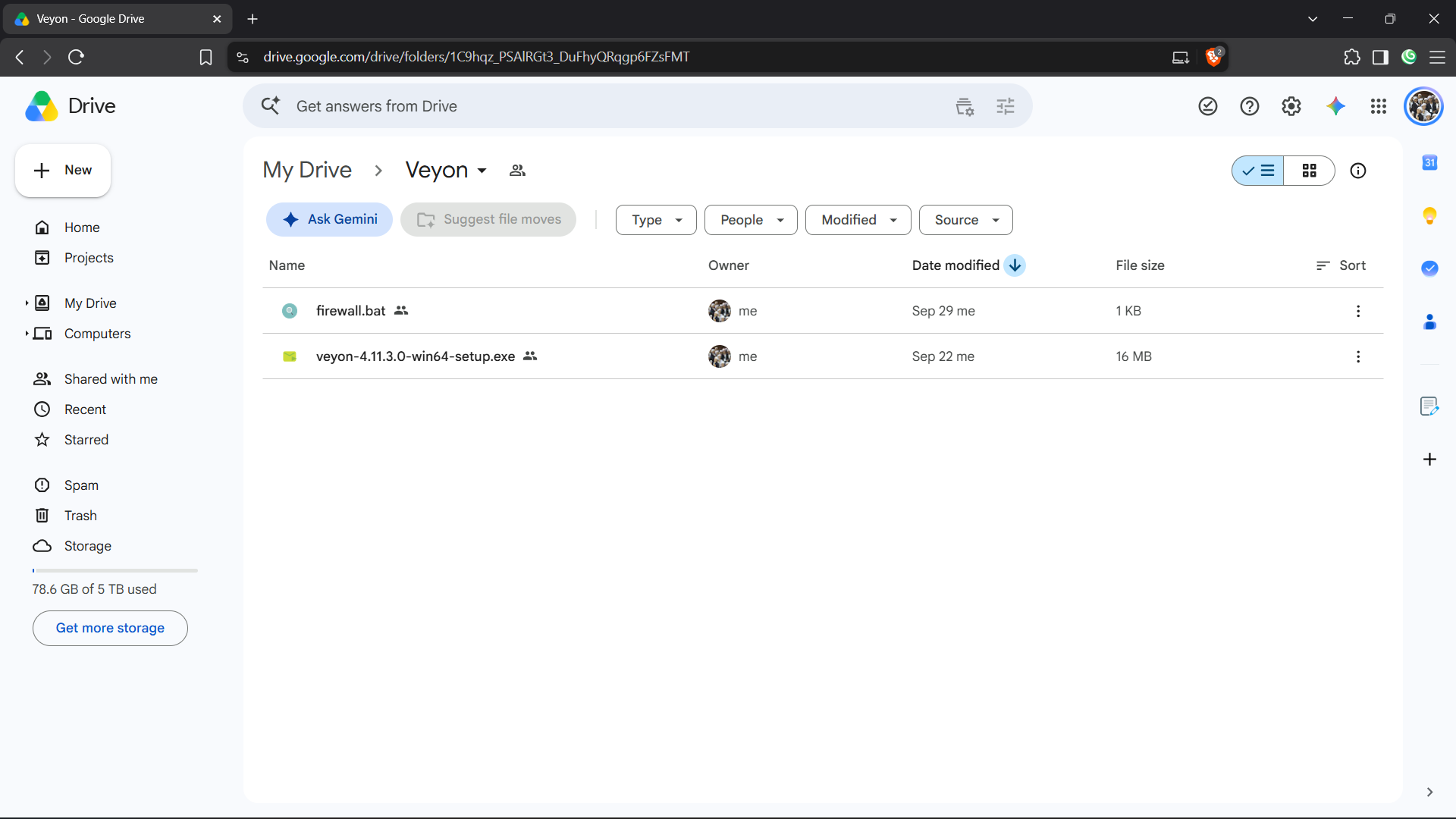Open Veyon folder sharing people icon
The width and height of the screenshot is (1456, 819).
click(x=517, y=171)
